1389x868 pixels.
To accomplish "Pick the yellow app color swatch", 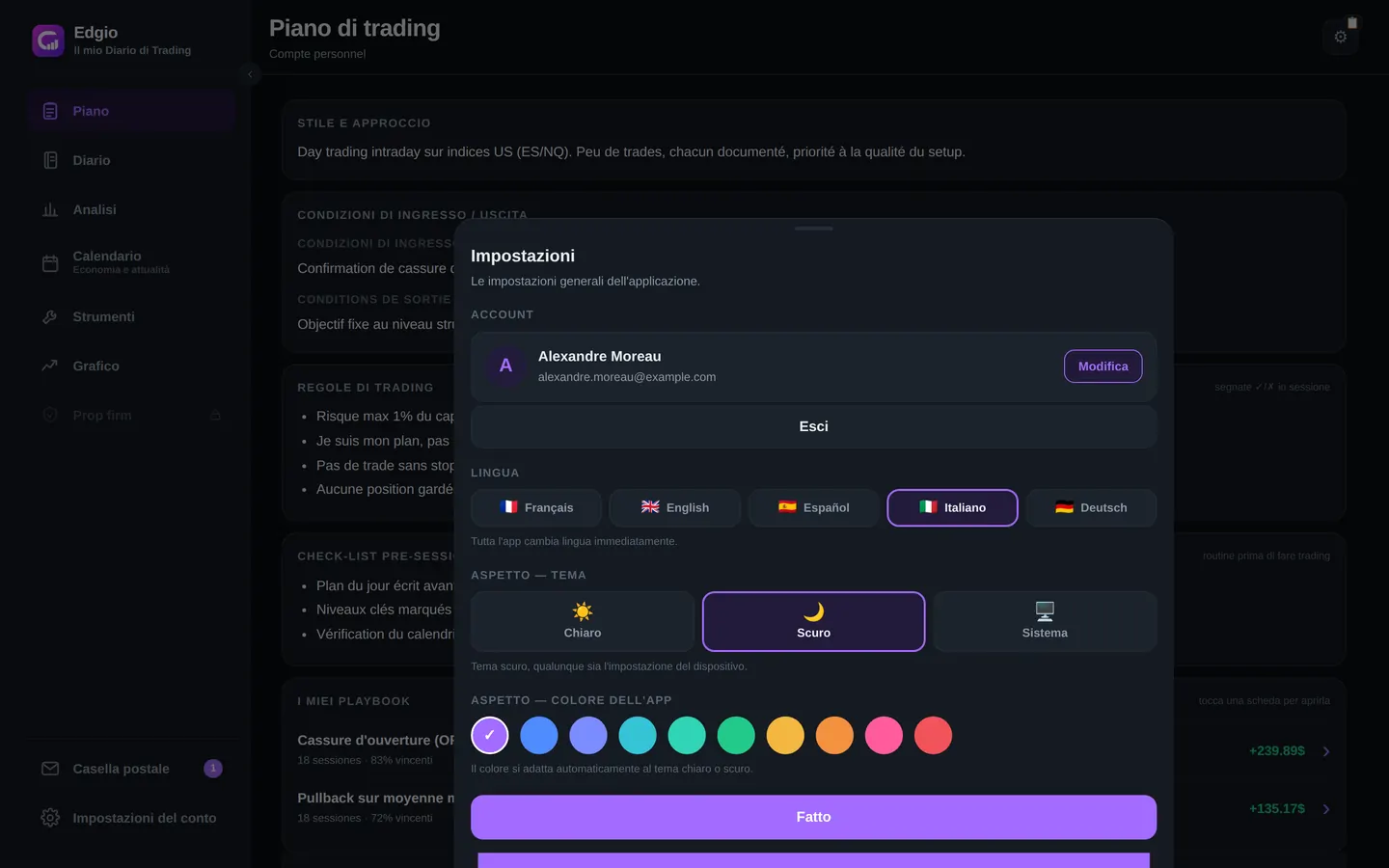I will (785, 735).
